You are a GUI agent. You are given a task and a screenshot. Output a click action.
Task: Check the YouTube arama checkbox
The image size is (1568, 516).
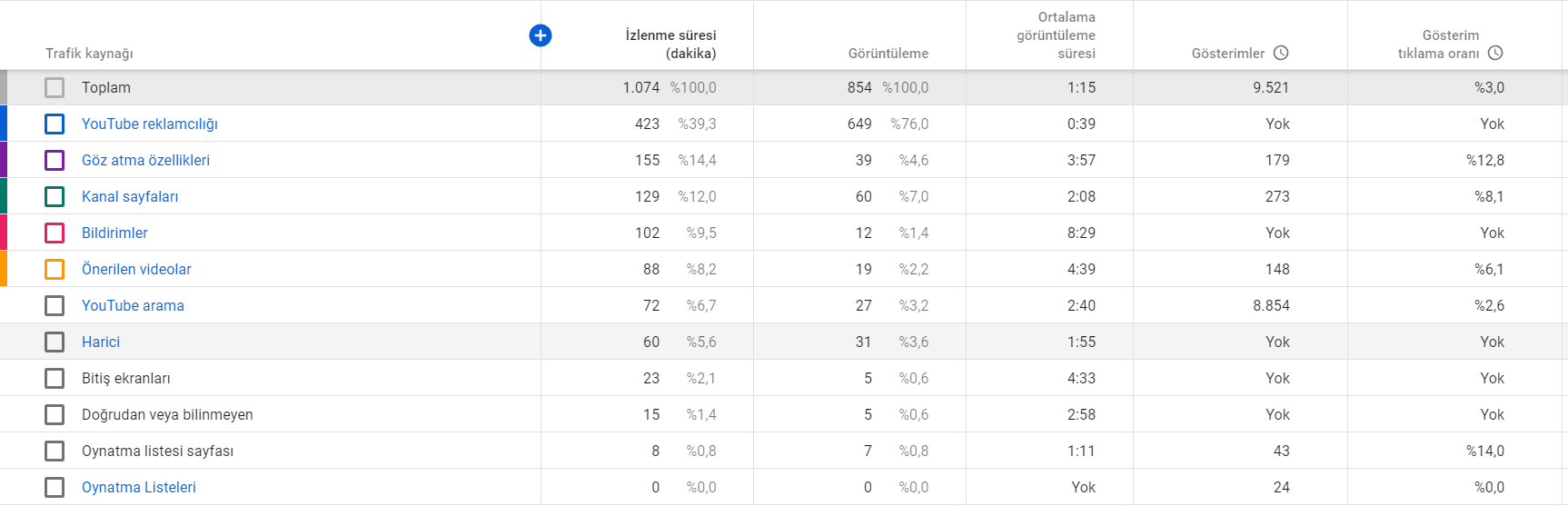55,305
